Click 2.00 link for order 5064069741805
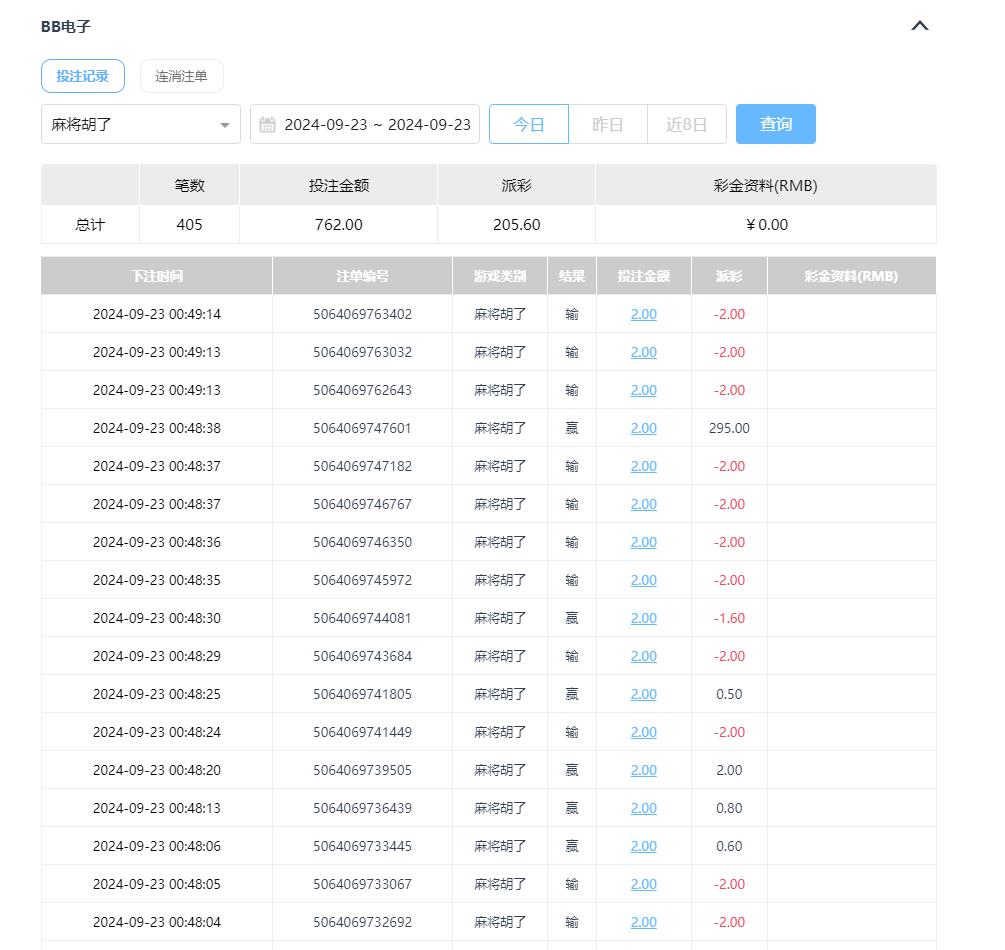This screenshot has width=1005, height=950. pyautogui.click(x=643, y=694)
